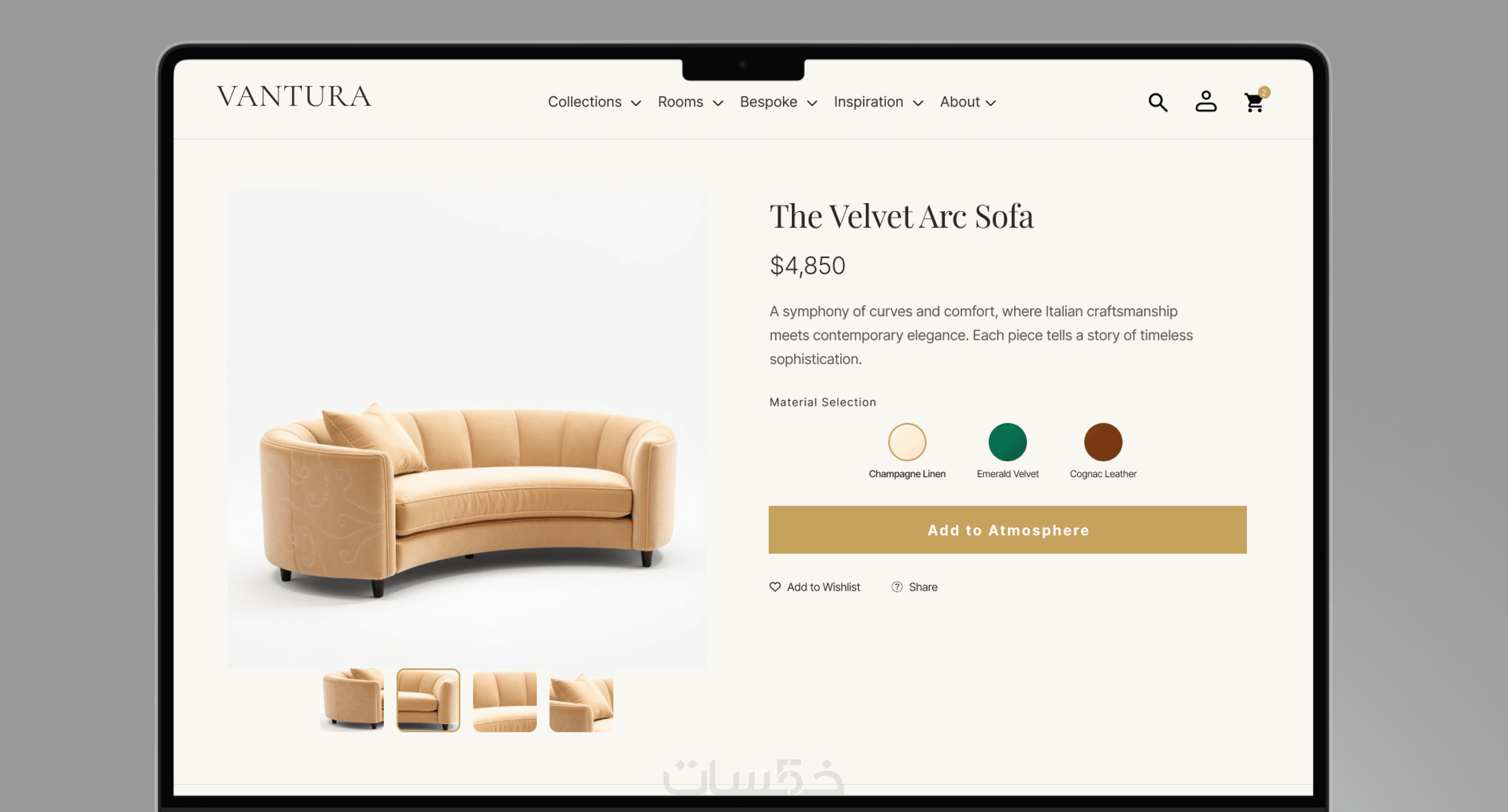Open the search magnifier icon
The width and height of the screenshot is (1508, 812).
click(1157, 102)
